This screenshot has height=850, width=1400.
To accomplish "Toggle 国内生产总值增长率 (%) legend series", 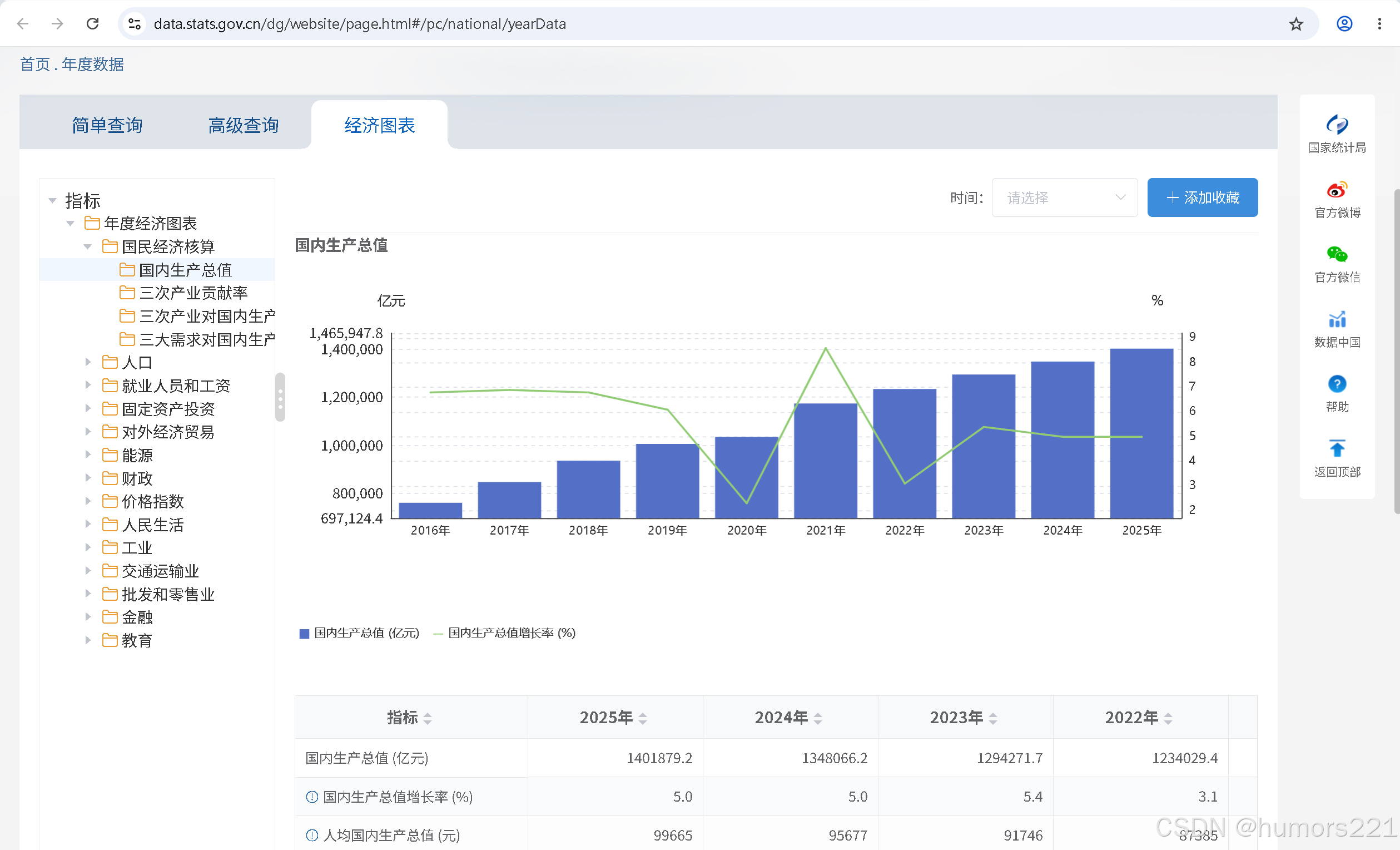I will pos(504,633).
